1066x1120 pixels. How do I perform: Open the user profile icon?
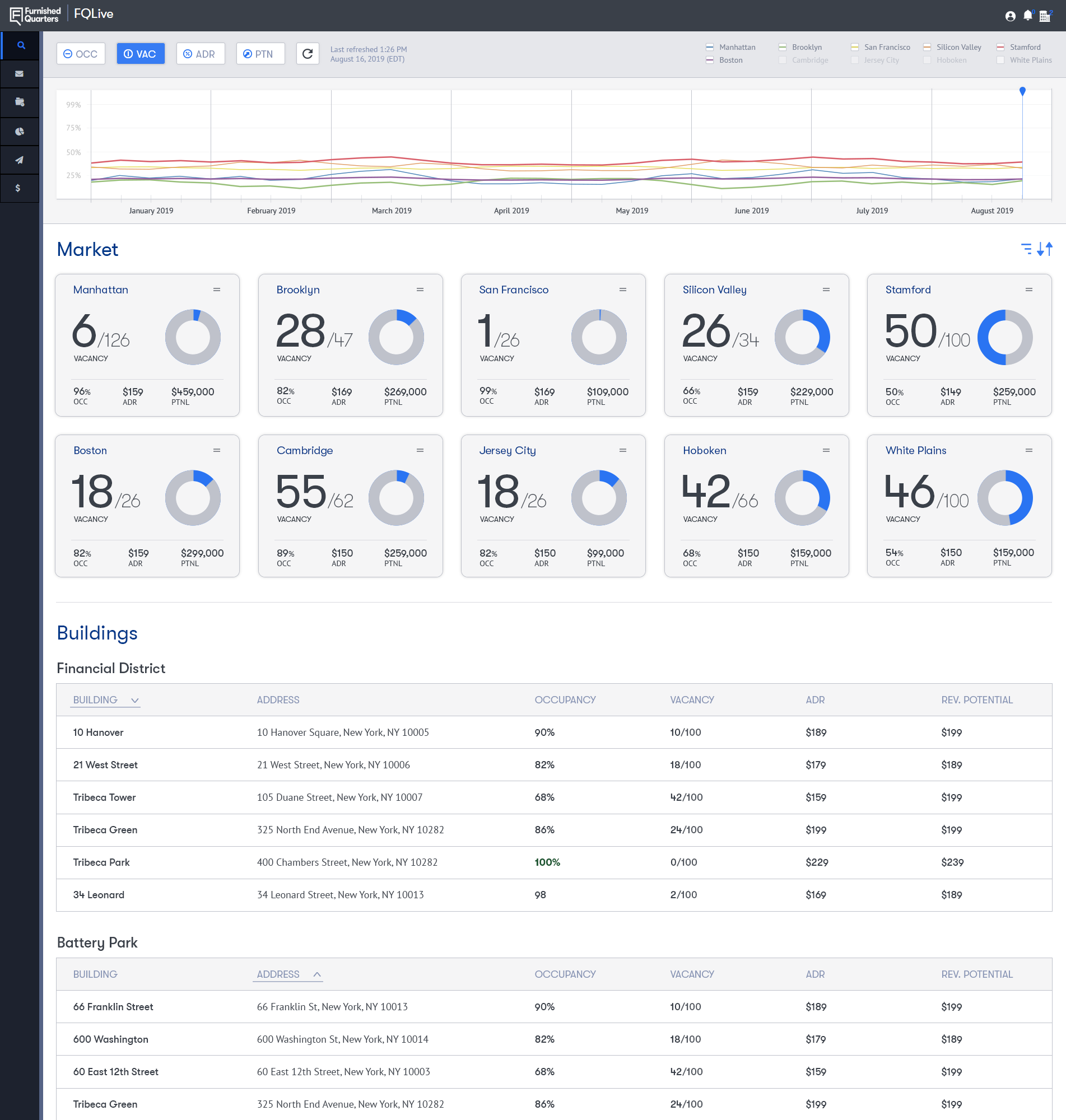1011,16
